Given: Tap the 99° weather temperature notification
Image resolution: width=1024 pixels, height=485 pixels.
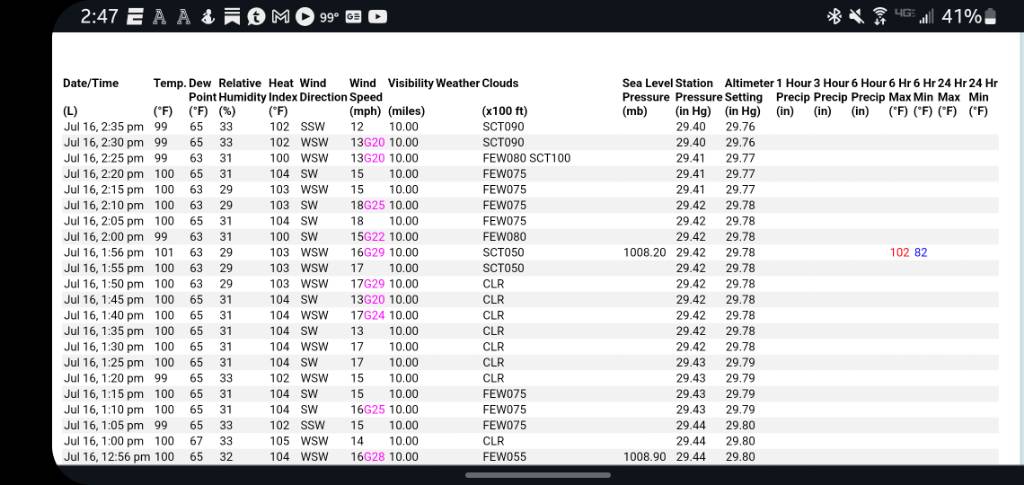Looking at the screenshot, I should coord(329,17).
